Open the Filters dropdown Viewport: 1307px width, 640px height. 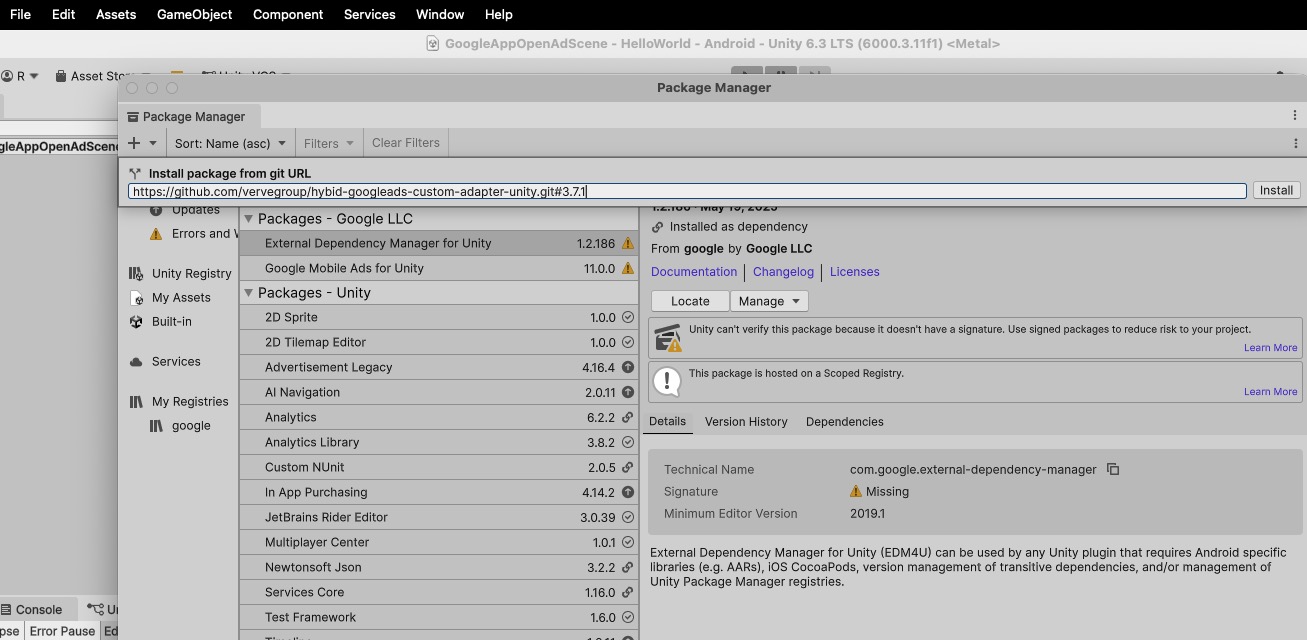click(329, 143)
